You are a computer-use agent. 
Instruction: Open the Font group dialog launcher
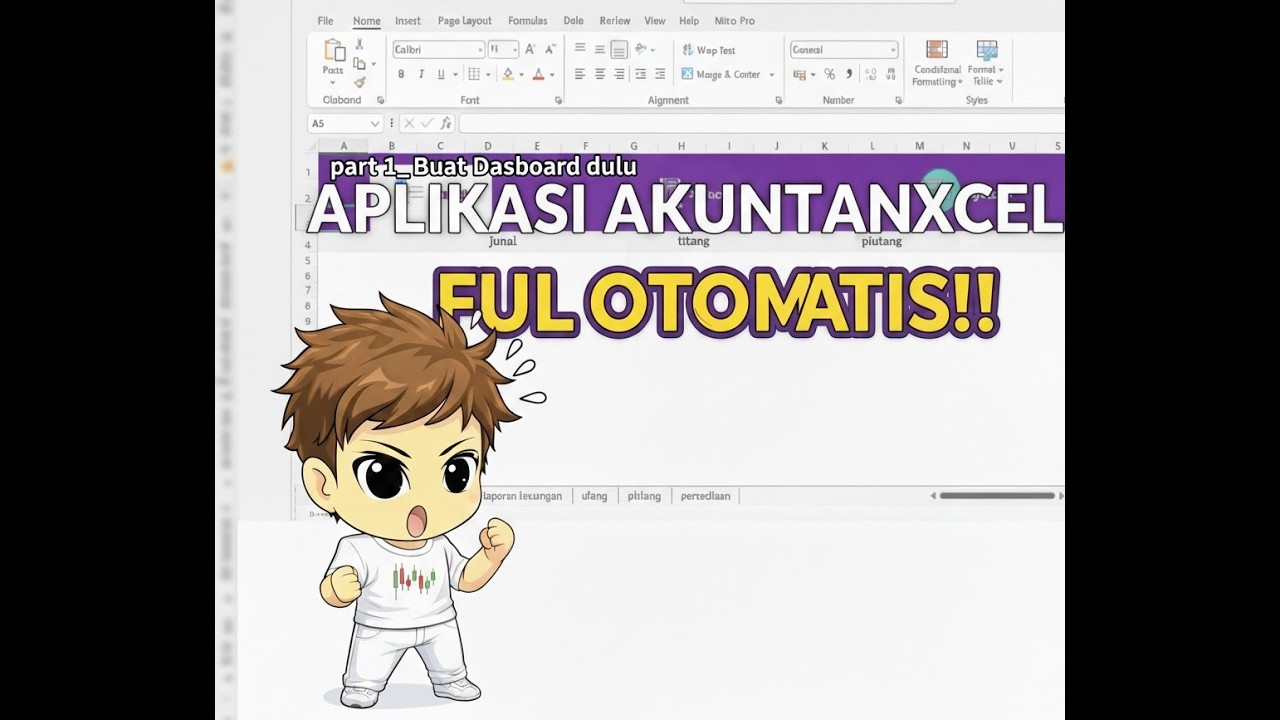coord(558,100)
